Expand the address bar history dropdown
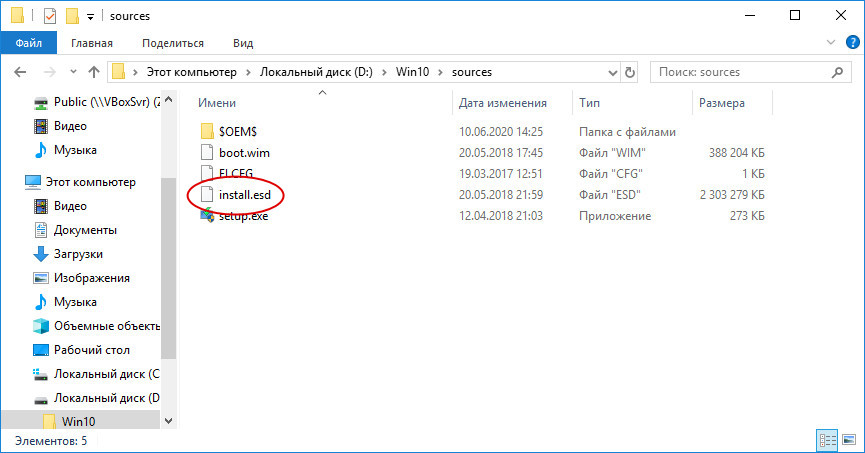 pyautogui.click(x=612, y=72)
